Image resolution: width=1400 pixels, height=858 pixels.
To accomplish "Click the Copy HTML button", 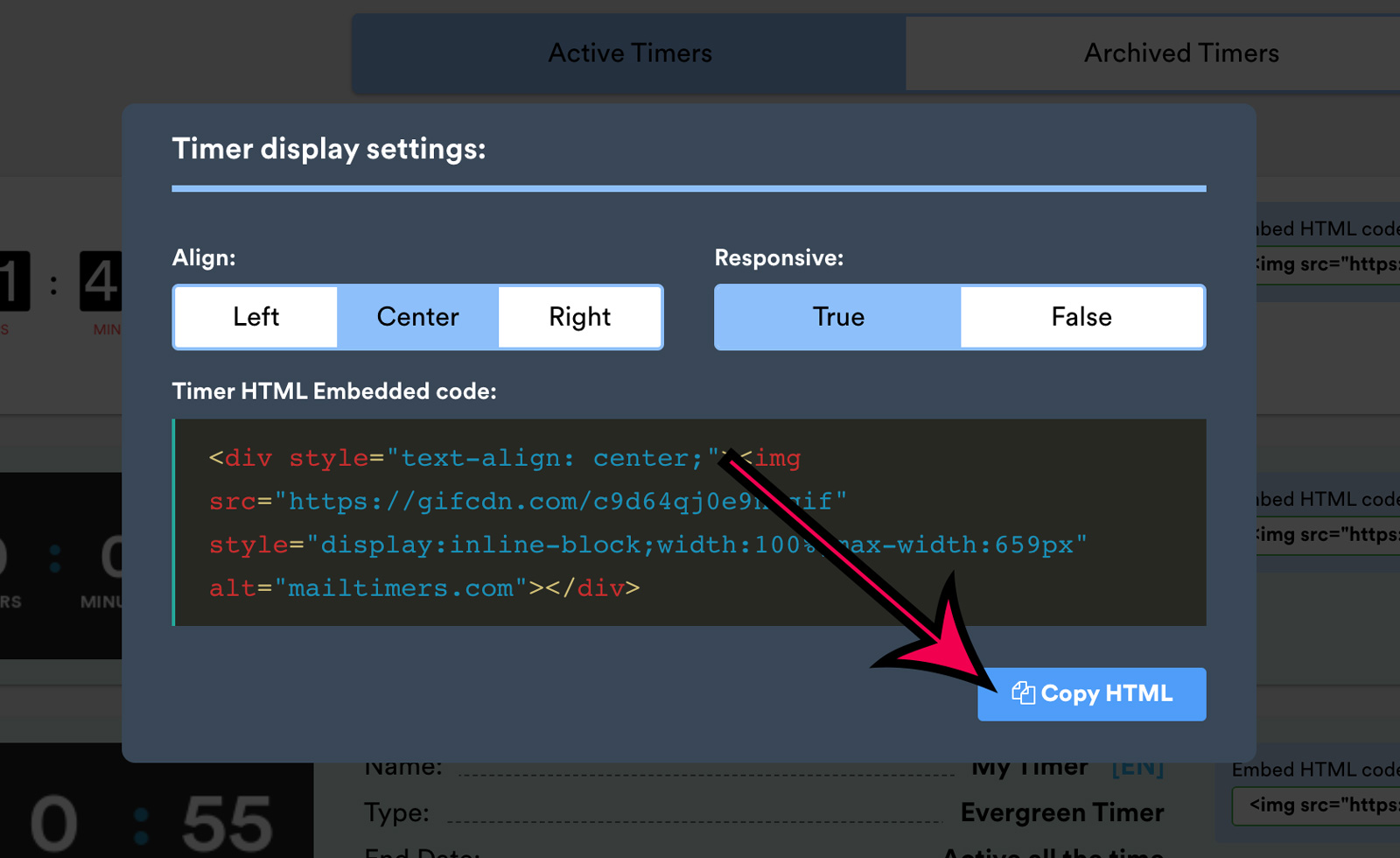I will (1091, 693).
